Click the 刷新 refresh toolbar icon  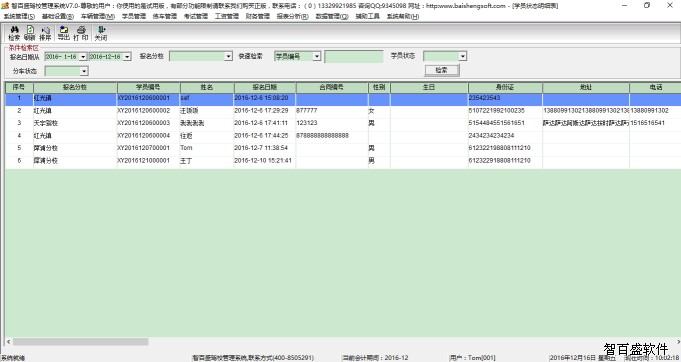30,33
